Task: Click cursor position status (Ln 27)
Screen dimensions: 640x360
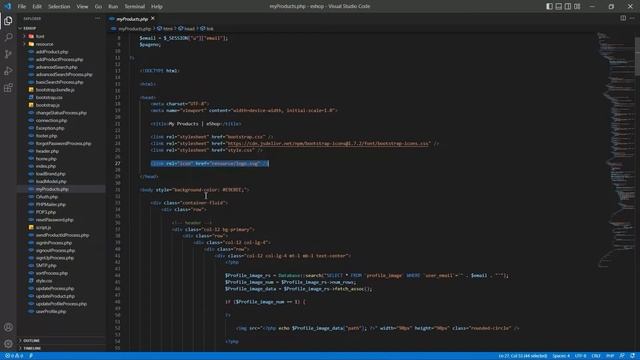Action: tap(522, 356)
